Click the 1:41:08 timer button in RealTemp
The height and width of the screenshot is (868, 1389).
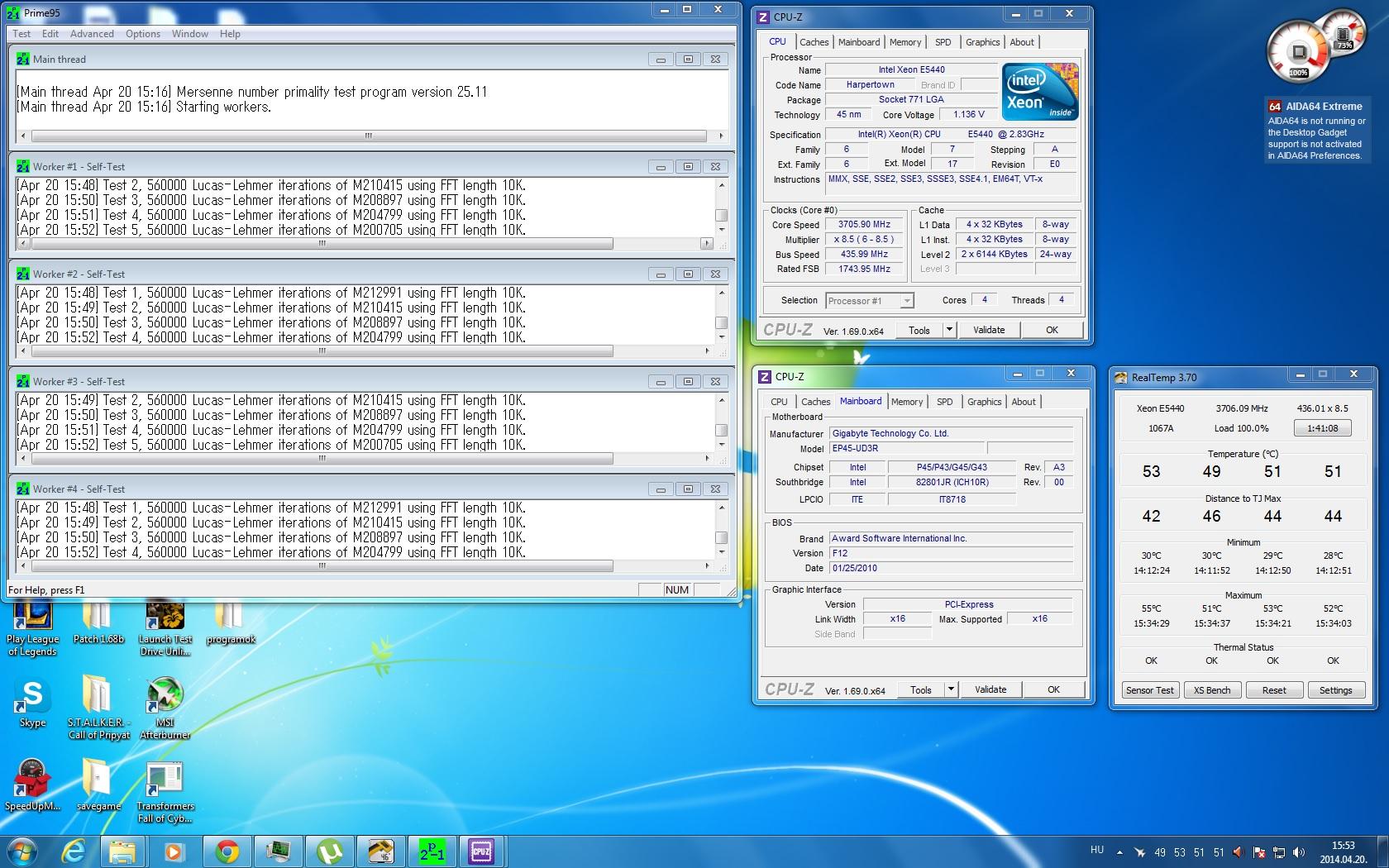click(1322, 428)
